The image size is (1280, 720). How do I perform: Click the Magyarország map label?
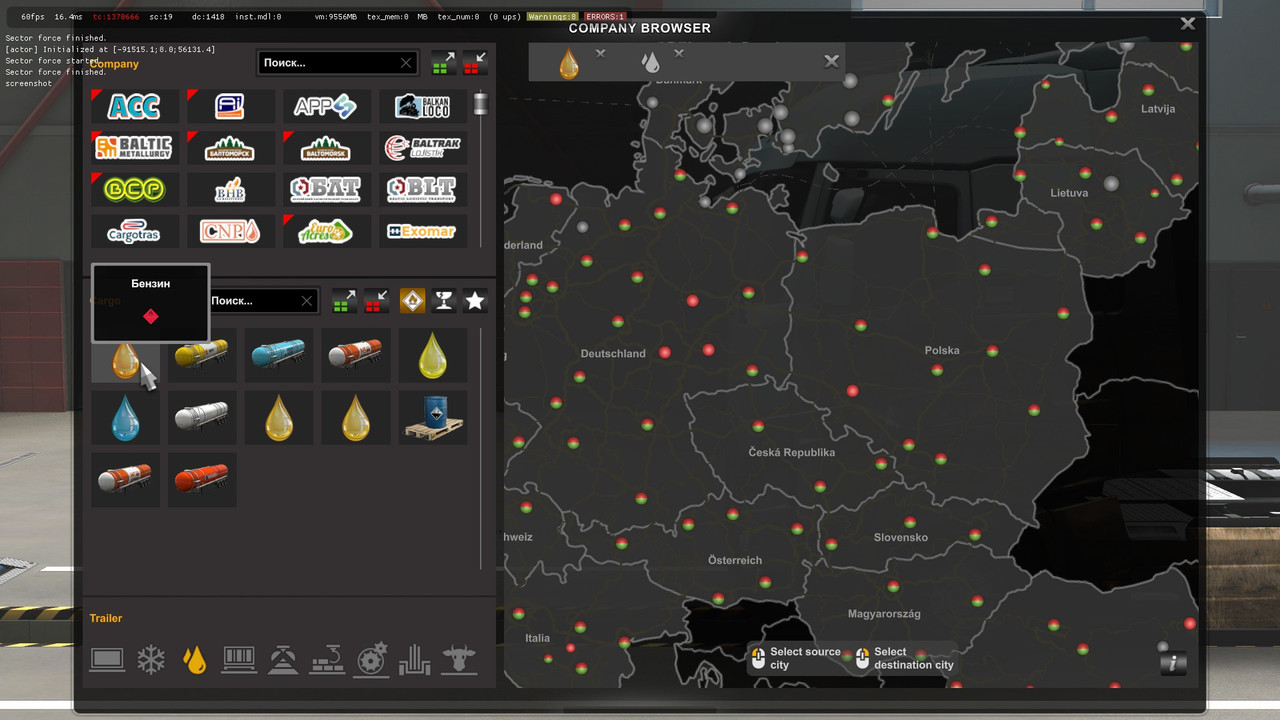click(884, 613)
